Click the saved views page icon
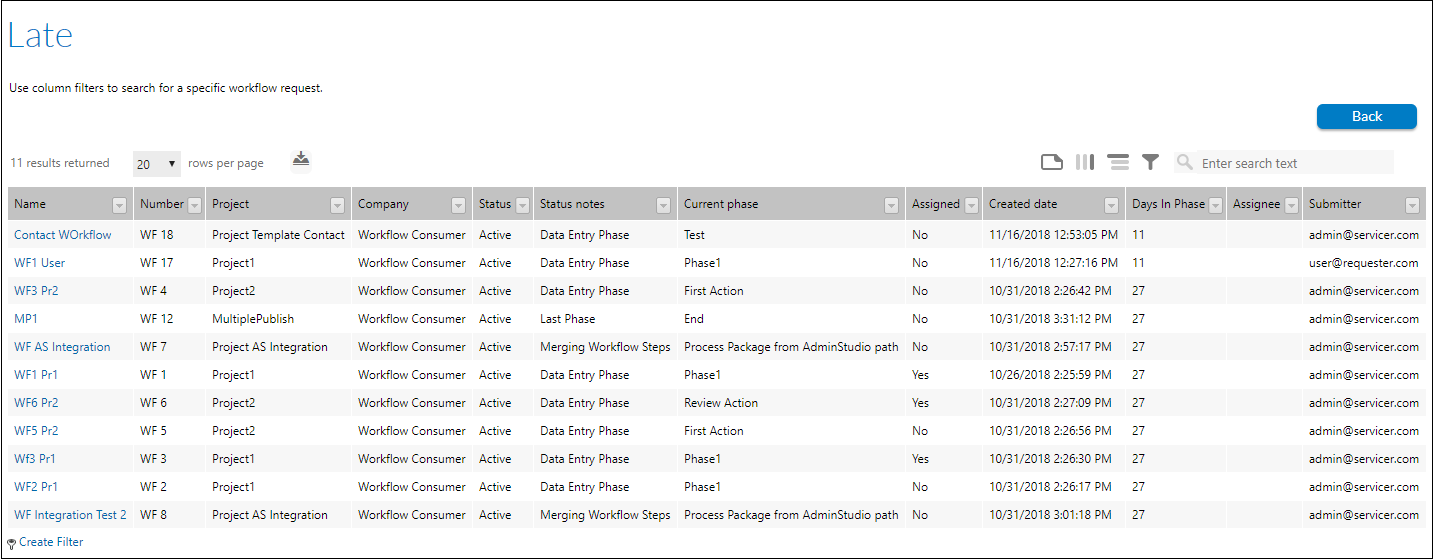1434x559 pixels. pyautogui.click(x=1051, y=162)
